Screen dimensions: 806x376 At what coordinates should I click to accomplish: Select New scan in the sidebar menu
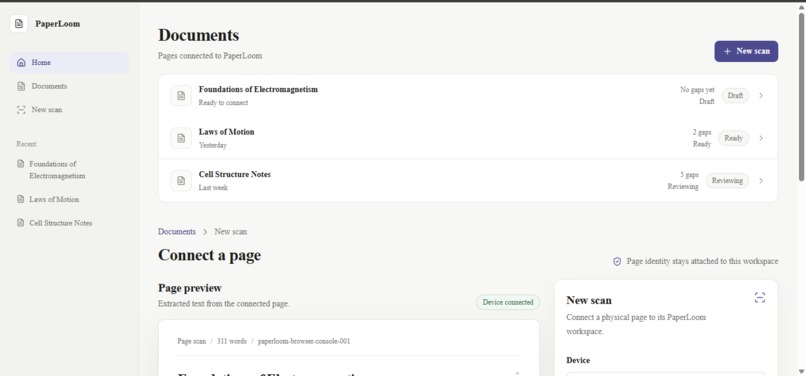(69, 110)
